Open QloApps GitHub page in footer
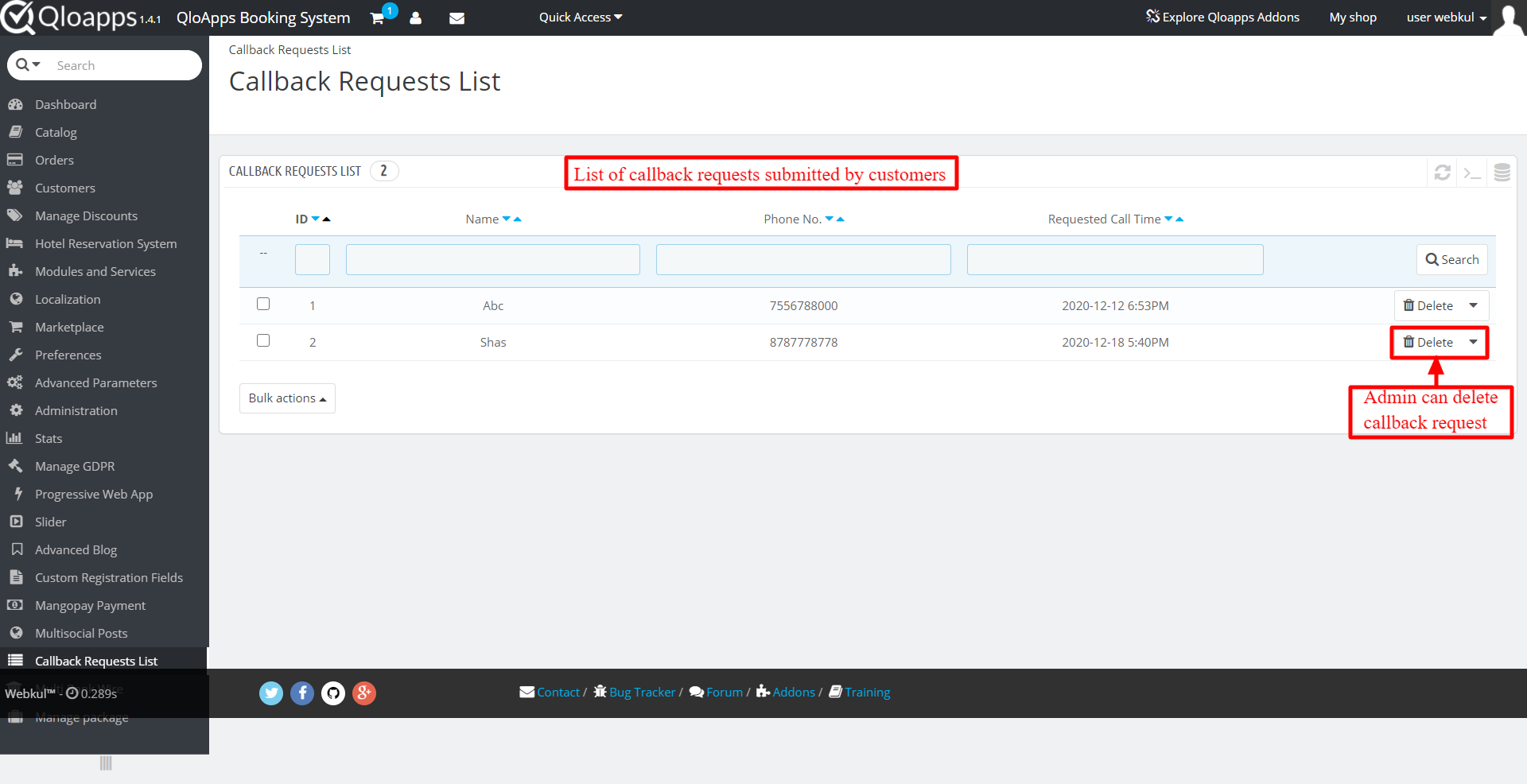The width and height of the screenshot is (1527, 784). 333,693
